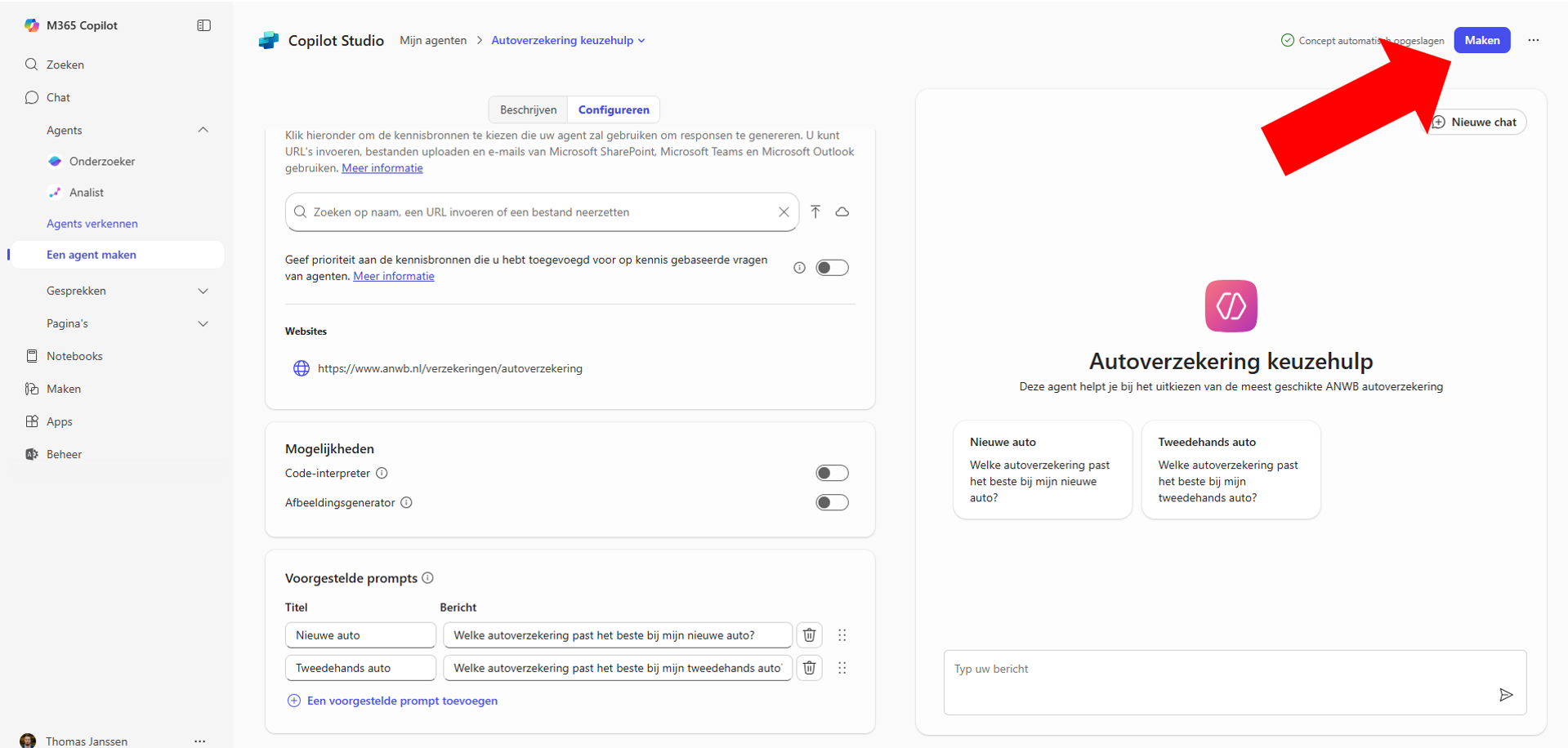Delete the 'Nieuwe auto' prompt row
The image size is (1568, 748).
pyautogui.click(x=809, y=635)
